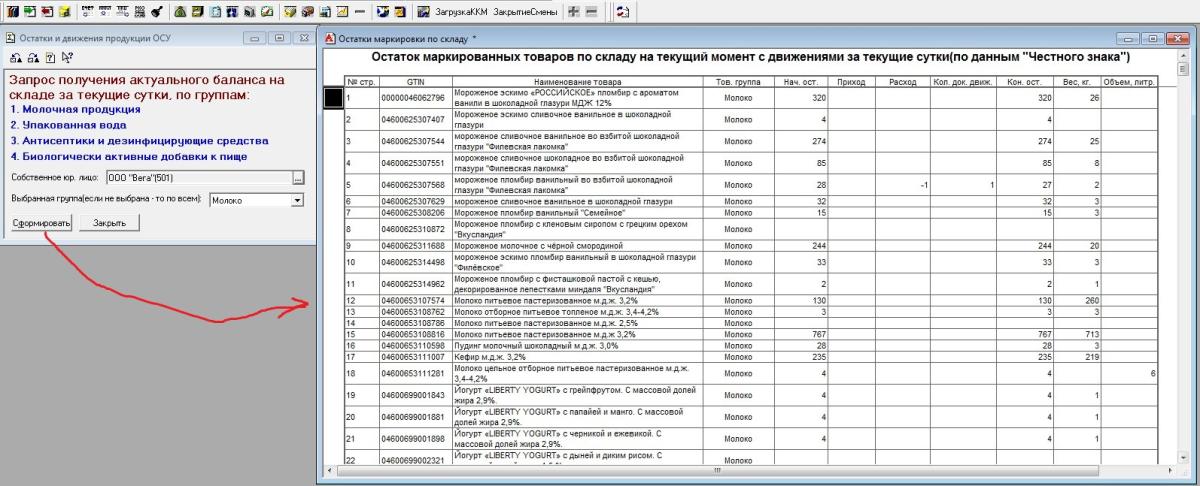Click the first icon in the form's small toolbar
This screenshot has height=486, width=1200.
(16, 57)
